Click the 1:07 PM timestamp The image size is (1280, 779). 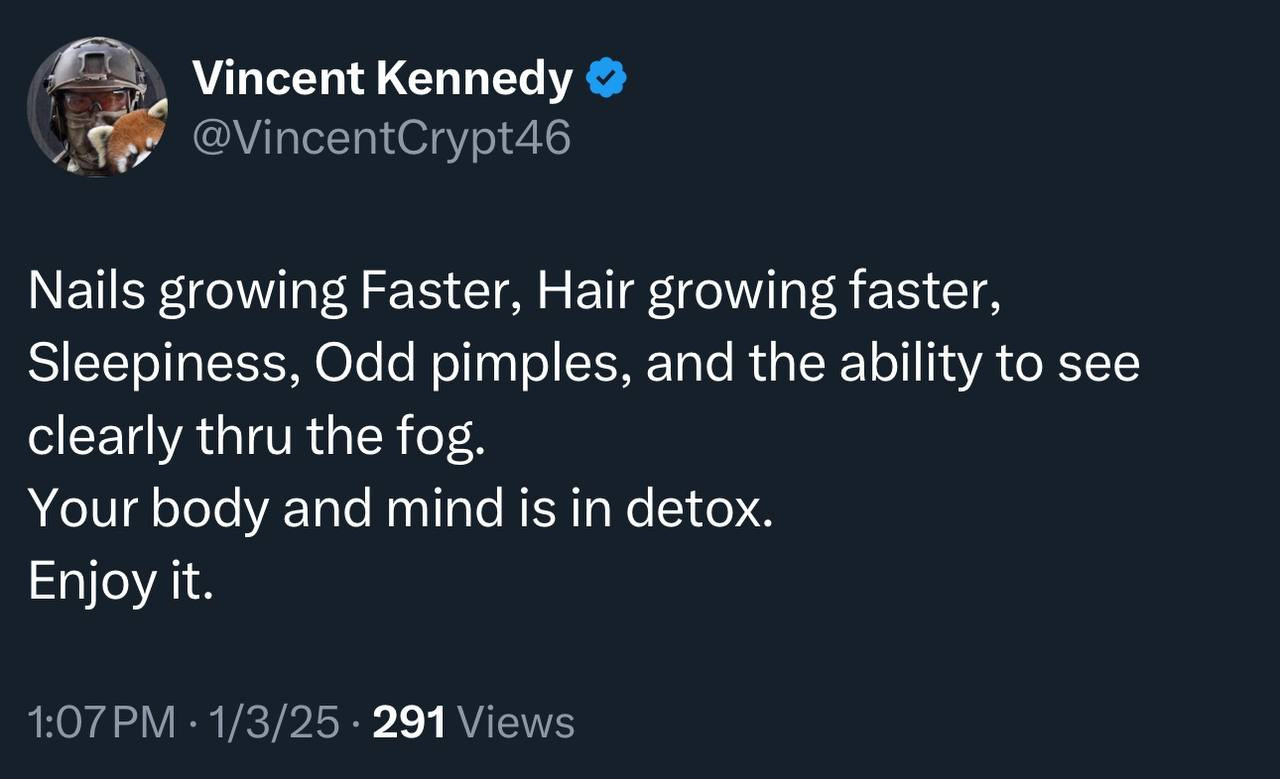pos(101,722)
